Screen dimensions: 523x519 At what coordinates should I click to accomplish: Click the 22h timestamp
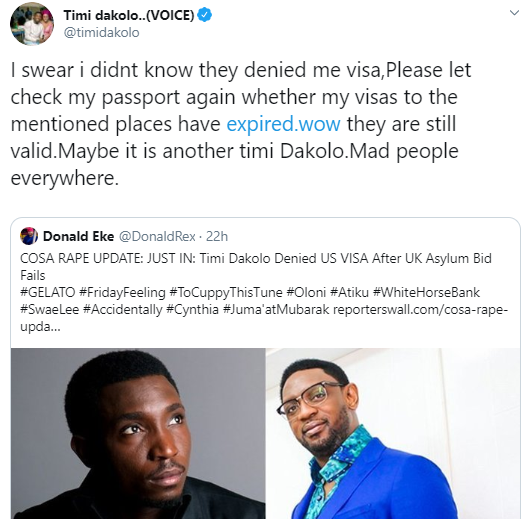coord(217,236)
